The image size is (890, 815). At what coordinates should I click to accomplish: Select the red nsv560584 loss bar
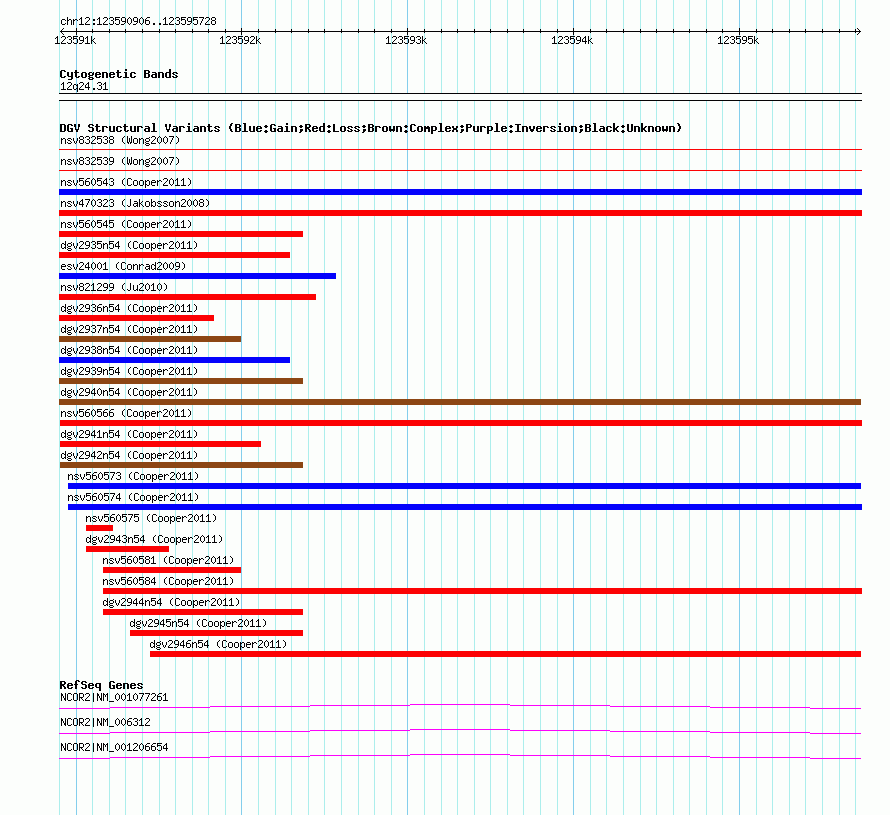pos(482,591)
